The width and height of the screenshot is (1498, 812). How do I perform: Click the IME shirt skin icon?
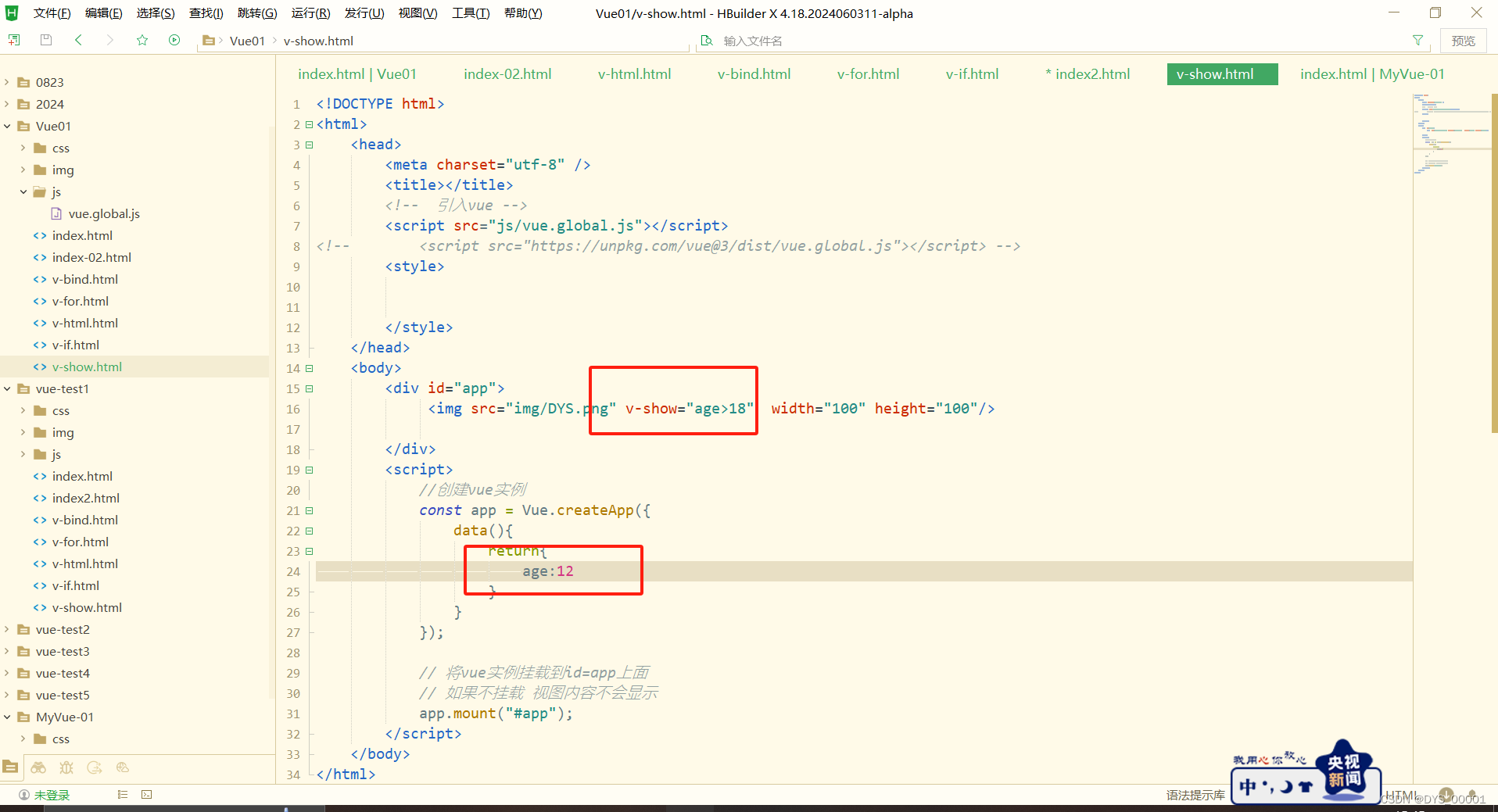[x=1306, y=787]
